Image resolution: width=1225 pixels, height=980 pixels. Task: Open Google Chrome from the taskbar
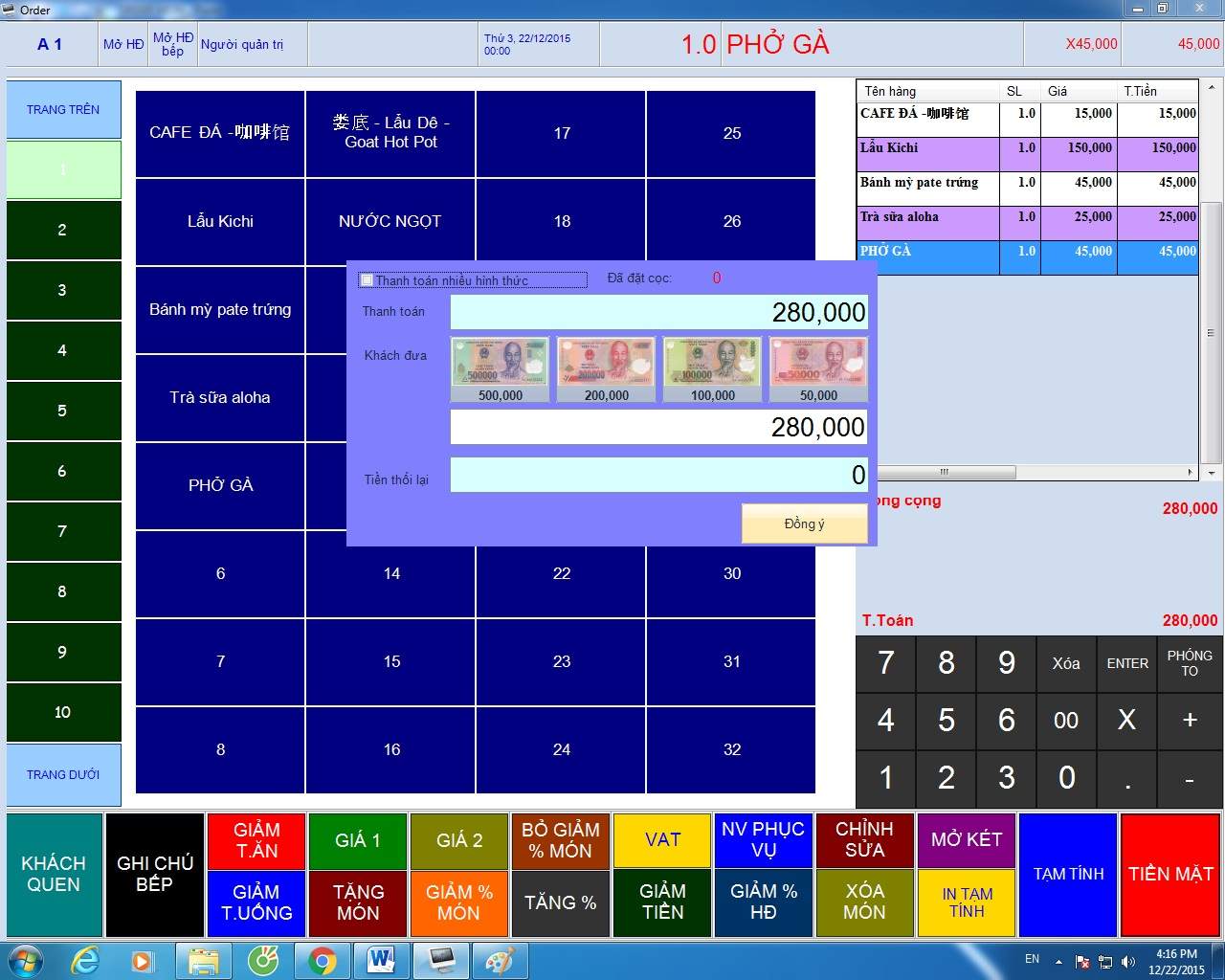coord(322,960)
